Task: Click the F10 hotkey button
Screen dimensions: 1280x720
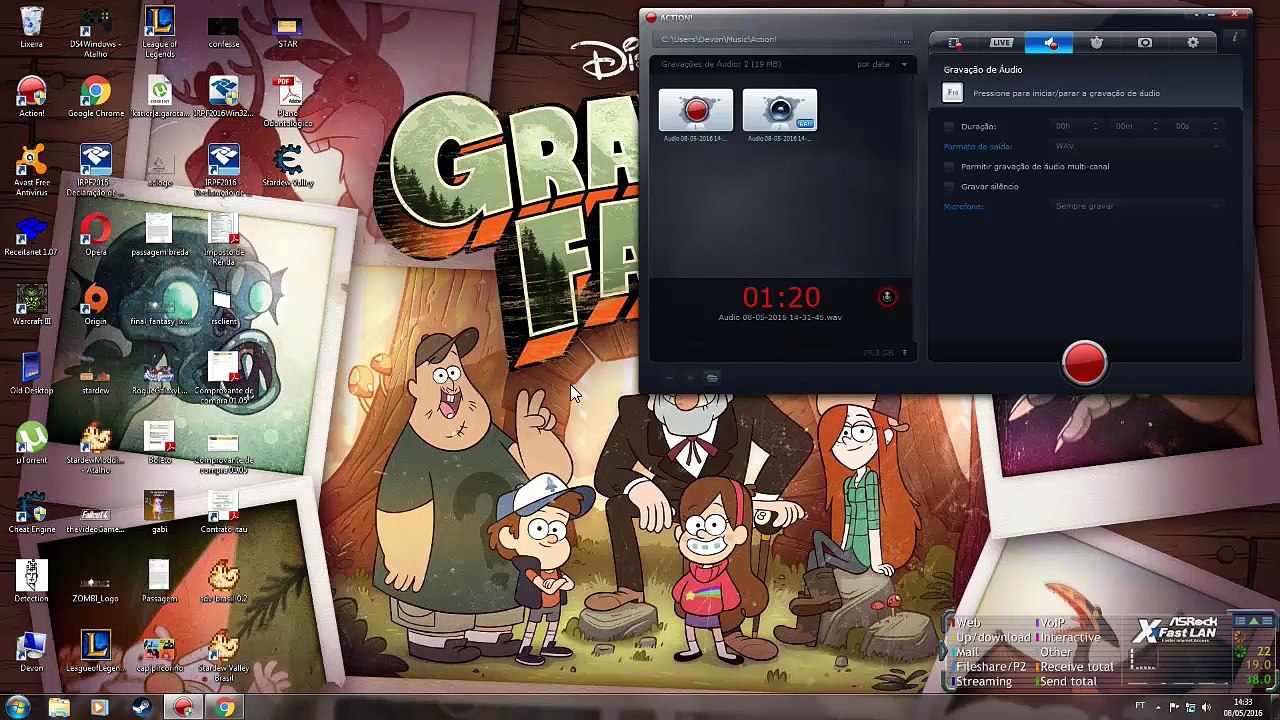Action: pyautogui.click(x=953, y=93)
